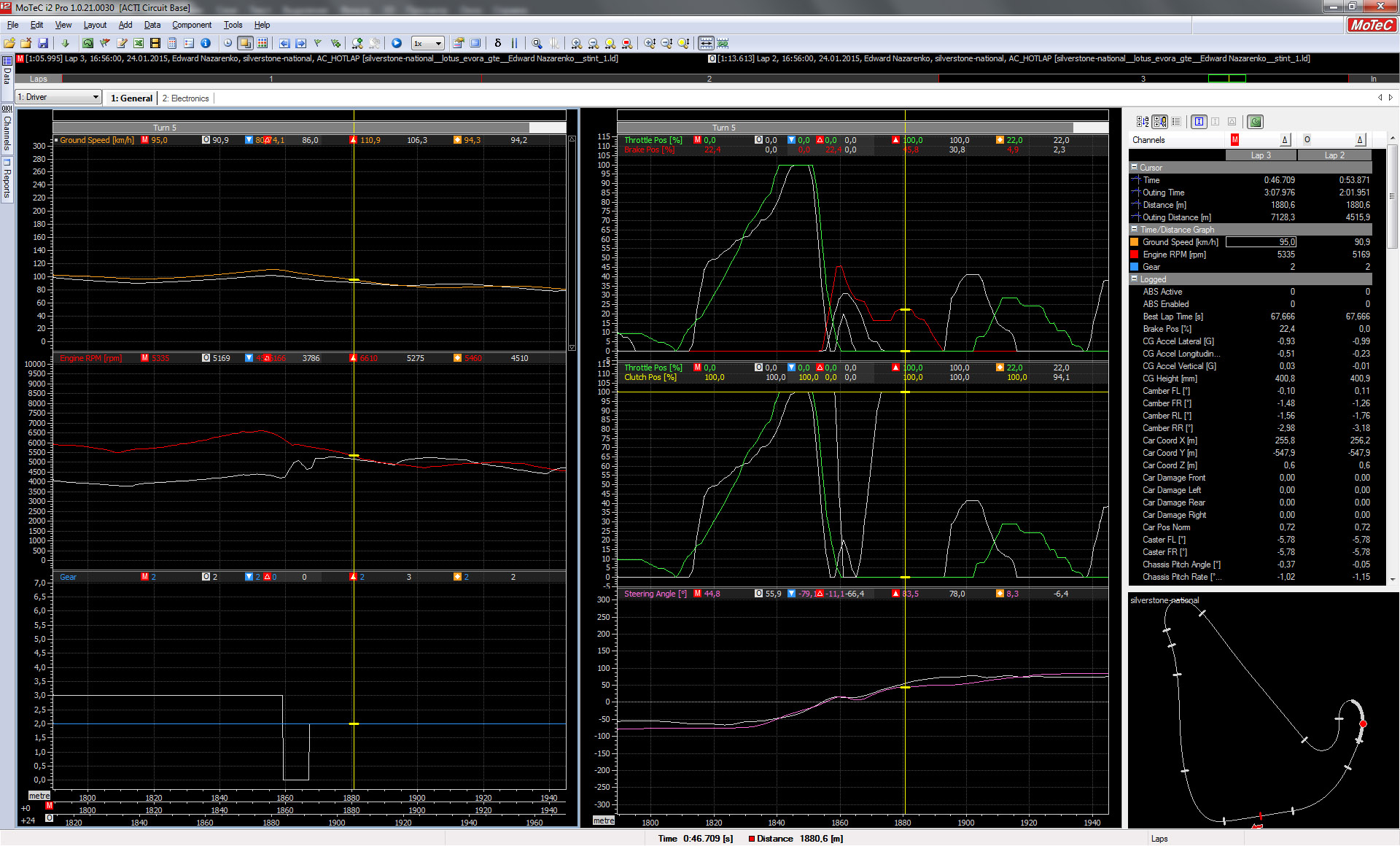Toggle sort channels by group icon
This screenshot has width=1400, height=846.
tap(1159, 122)
